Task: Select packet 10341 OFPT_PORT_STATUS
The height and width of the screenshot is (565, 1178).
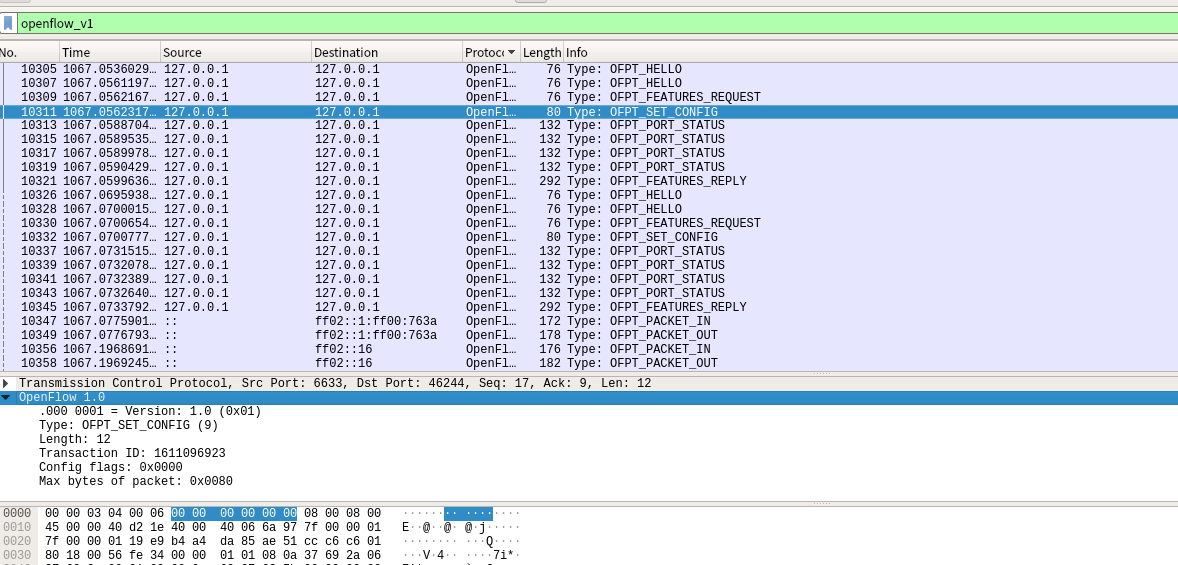Action: point(589,279)
